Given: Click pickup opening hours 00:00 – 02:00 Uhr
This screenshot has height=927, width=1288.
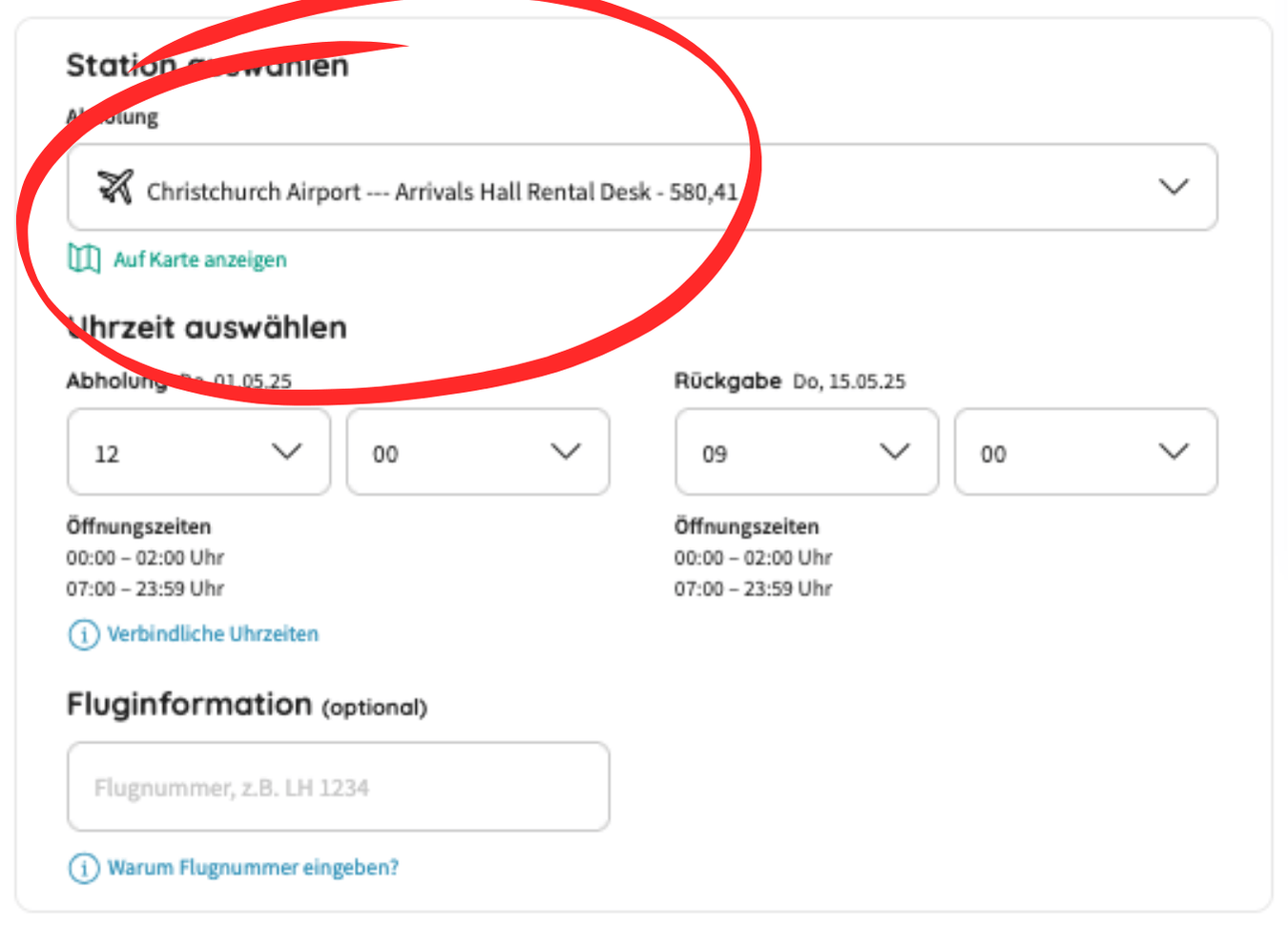Looking at the screenshot, I should tap(145, 558).
